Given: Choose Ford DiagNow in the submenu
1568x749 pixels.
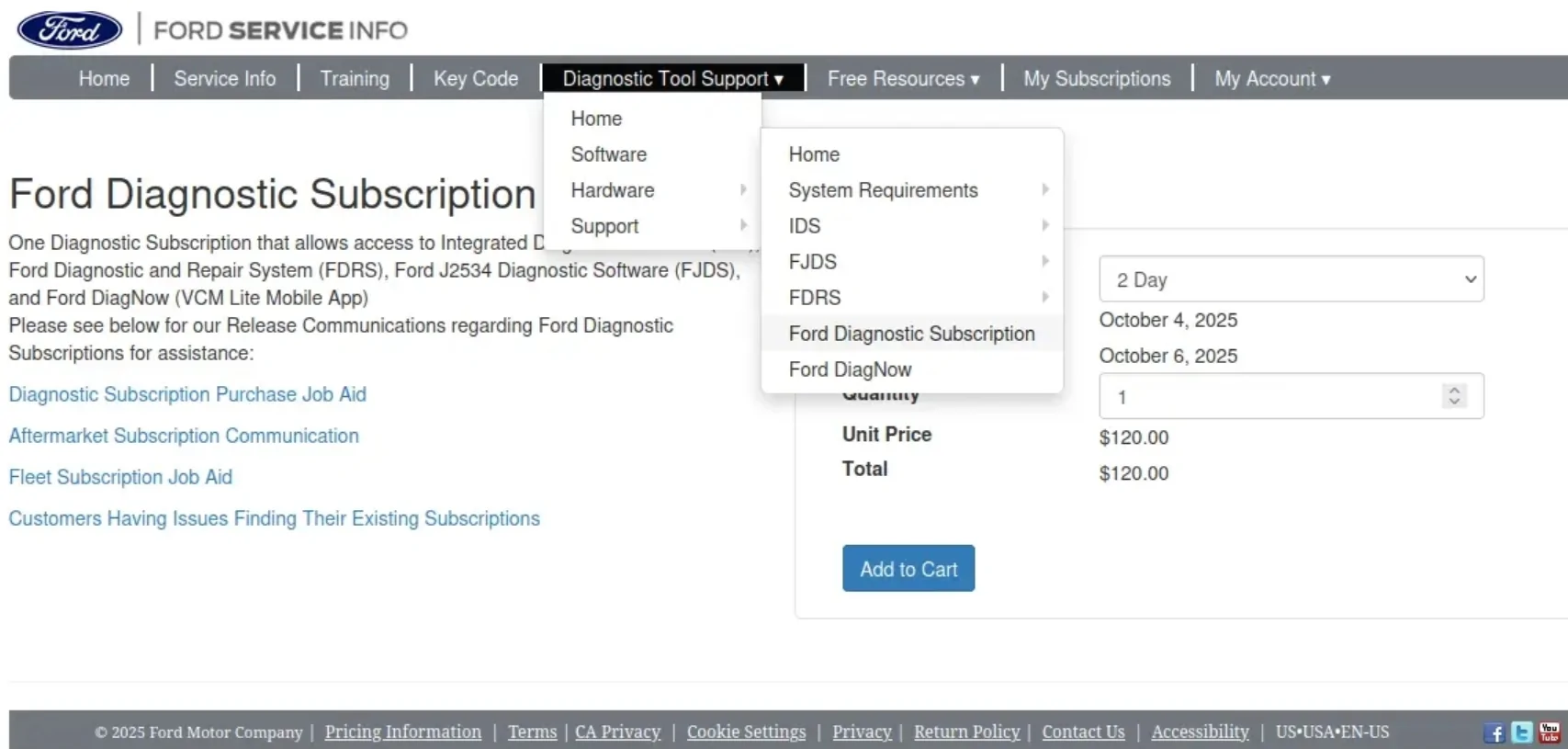Looking at the screenshot, I should pyautogui.click(x=912, y=369).
